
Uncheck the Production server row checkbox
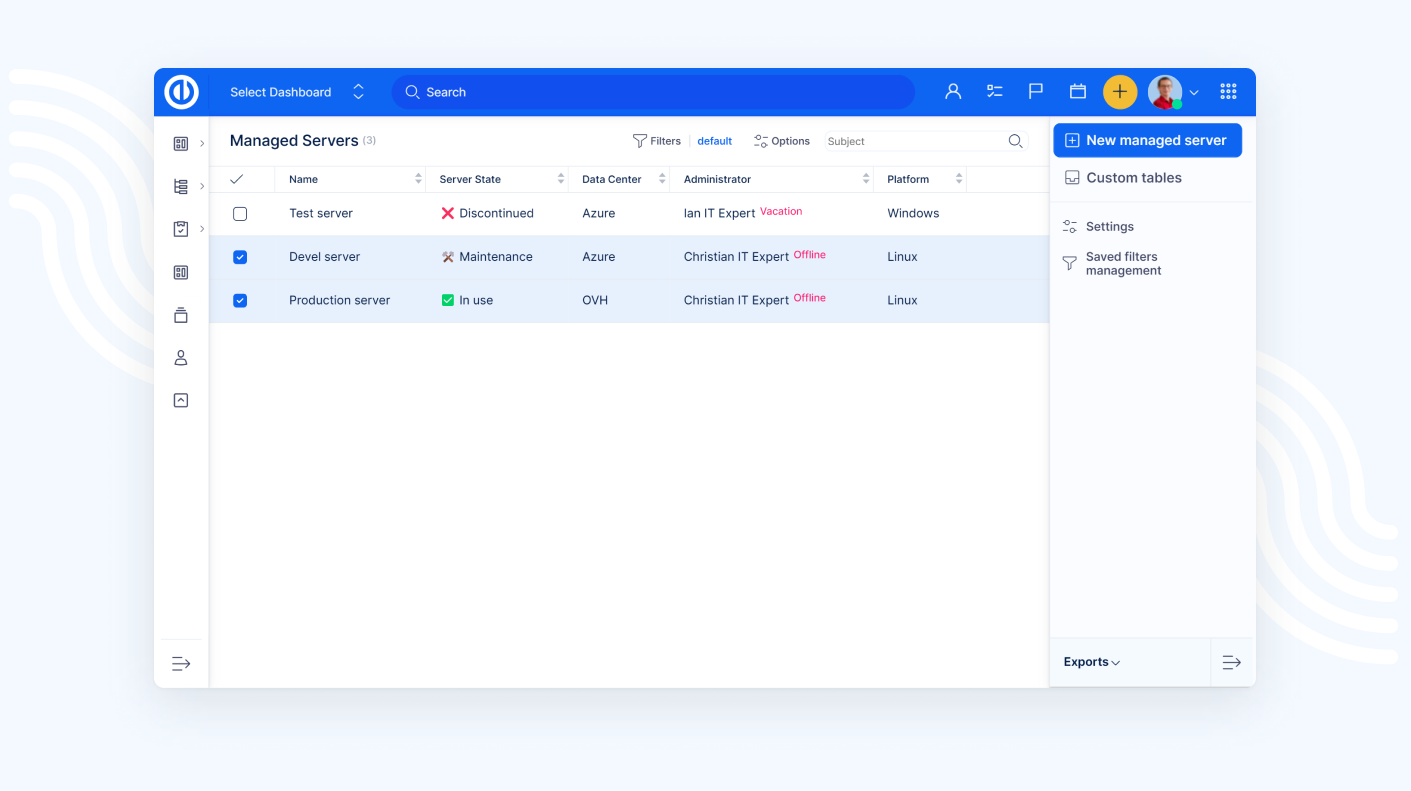coord(240,300)
